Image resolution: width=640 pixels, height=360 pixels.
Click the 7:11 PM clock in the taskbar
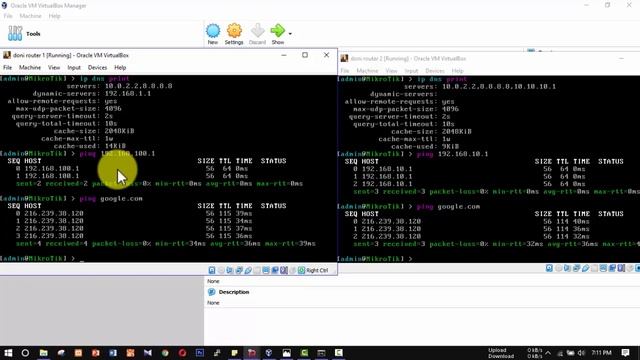(601, 353)
